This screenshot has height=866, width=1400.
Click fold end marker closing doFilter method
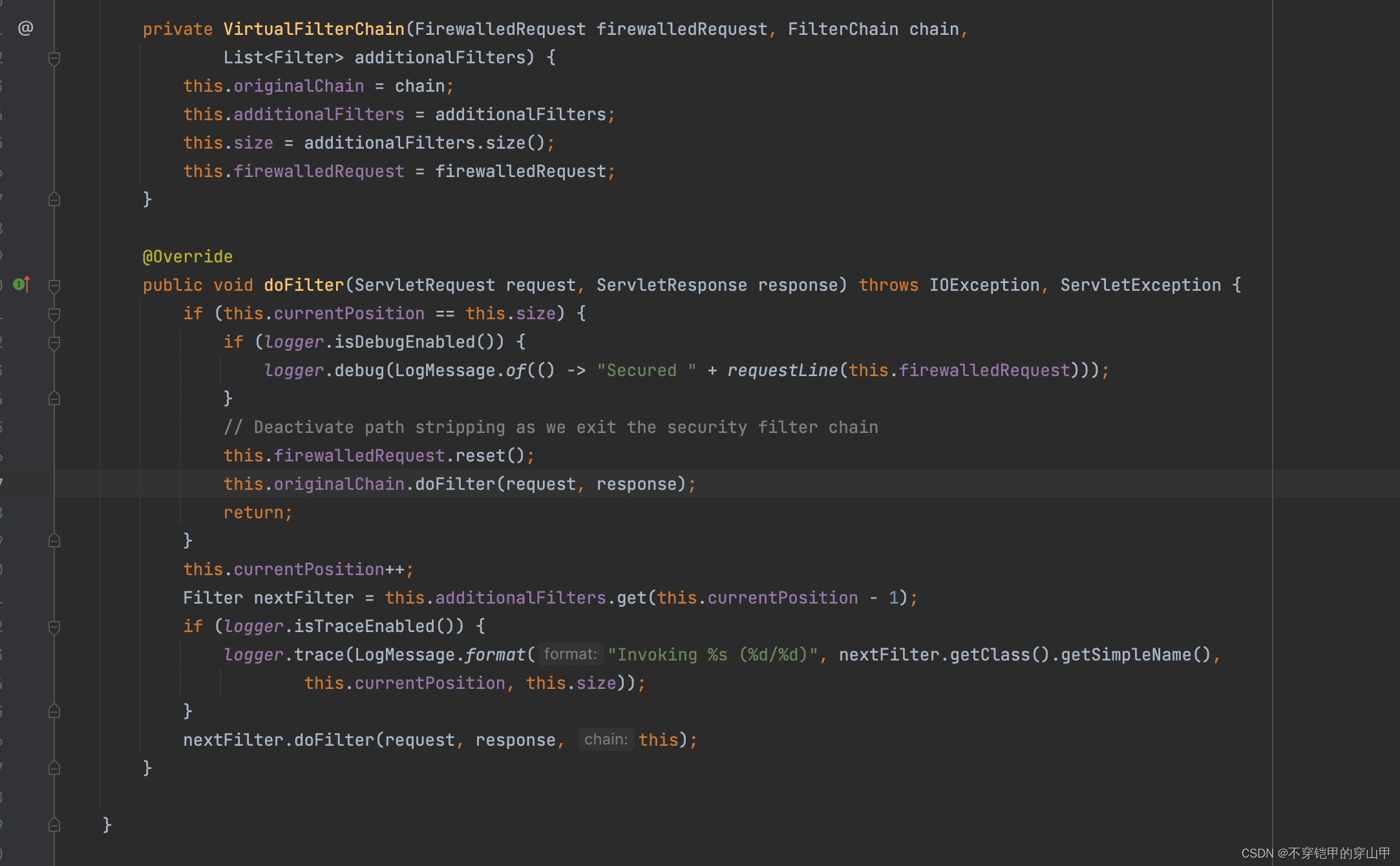point(54,768)
